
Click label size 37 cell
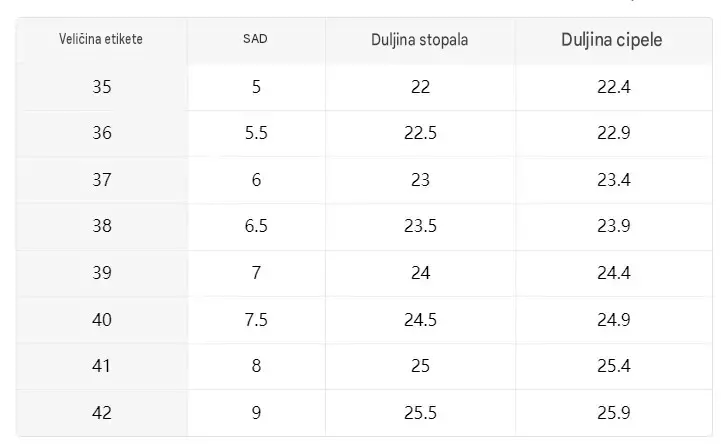(x=102, y=180)
